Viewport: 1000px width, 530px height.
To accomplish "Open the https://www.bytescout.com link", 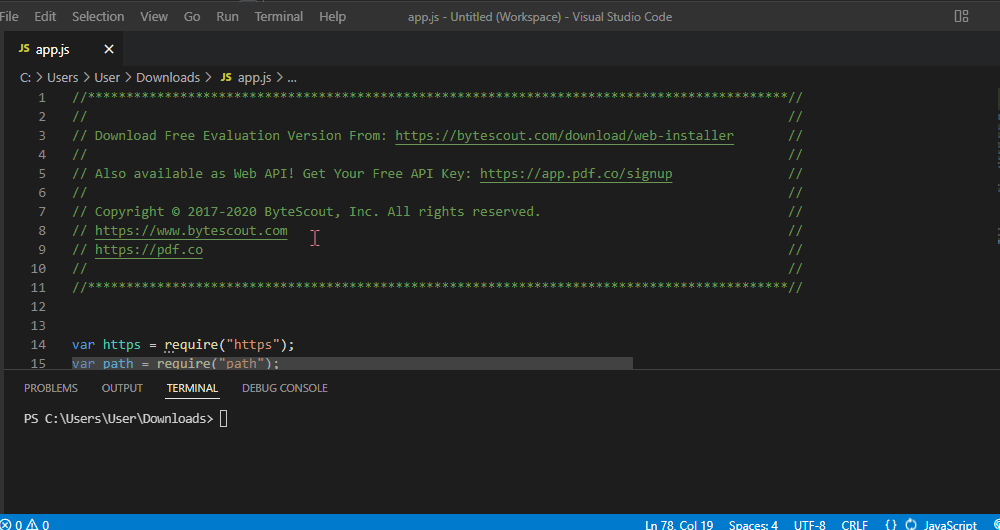I will (191, 231).
